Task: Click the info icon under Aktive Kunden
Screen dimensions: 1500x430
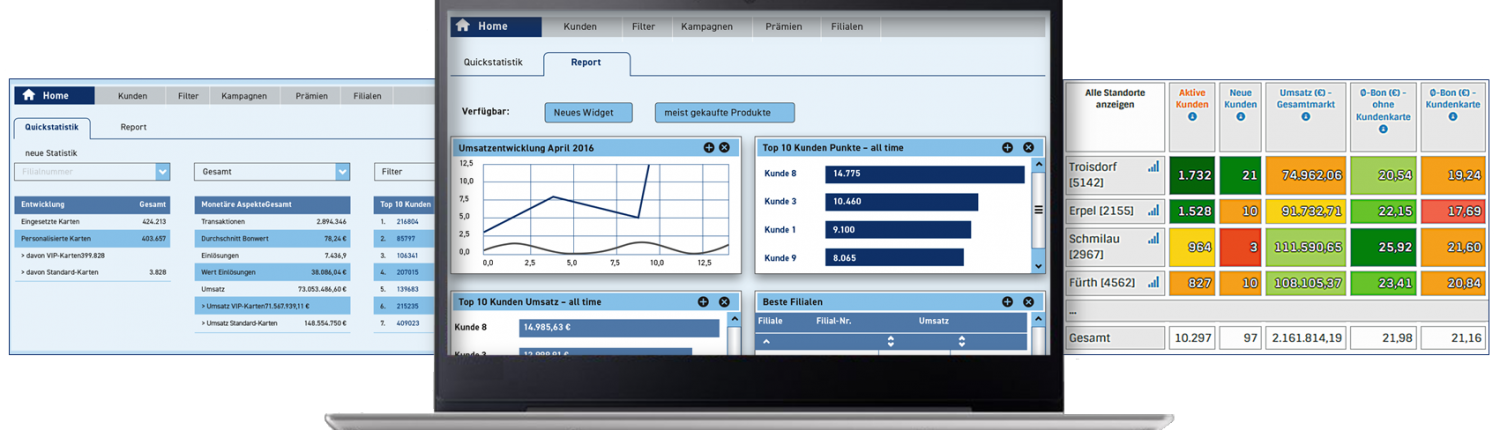Action: coord(1192,117)
